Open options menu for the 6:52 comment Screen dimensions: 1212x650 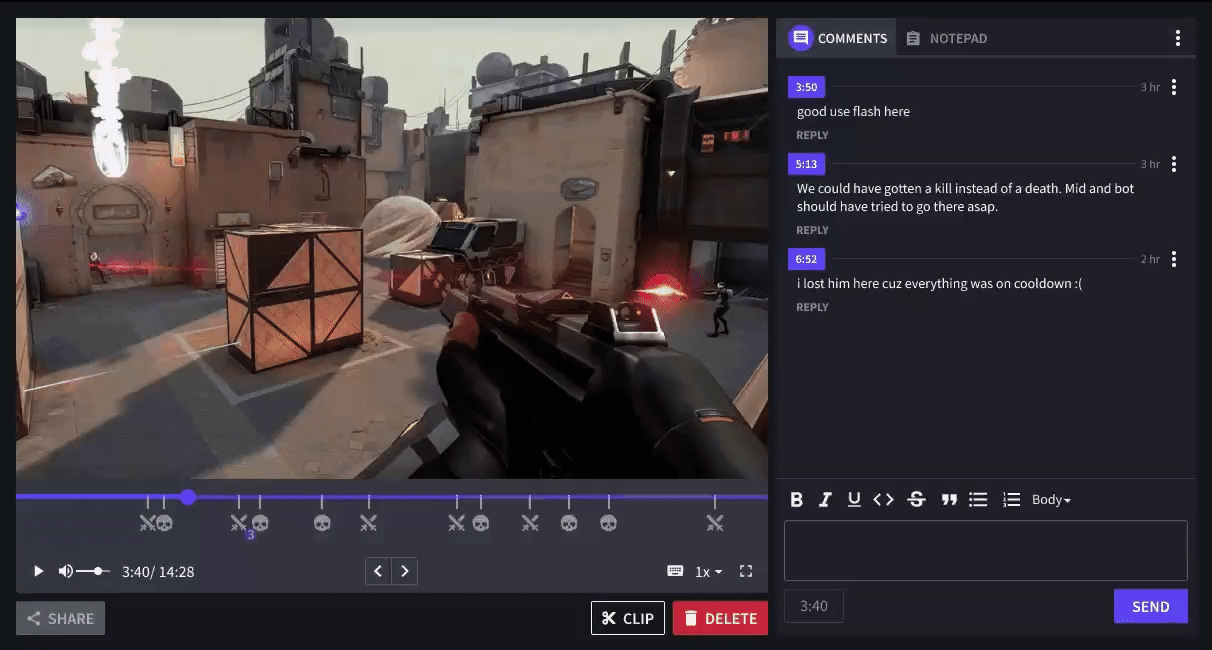pos(1173,259)
